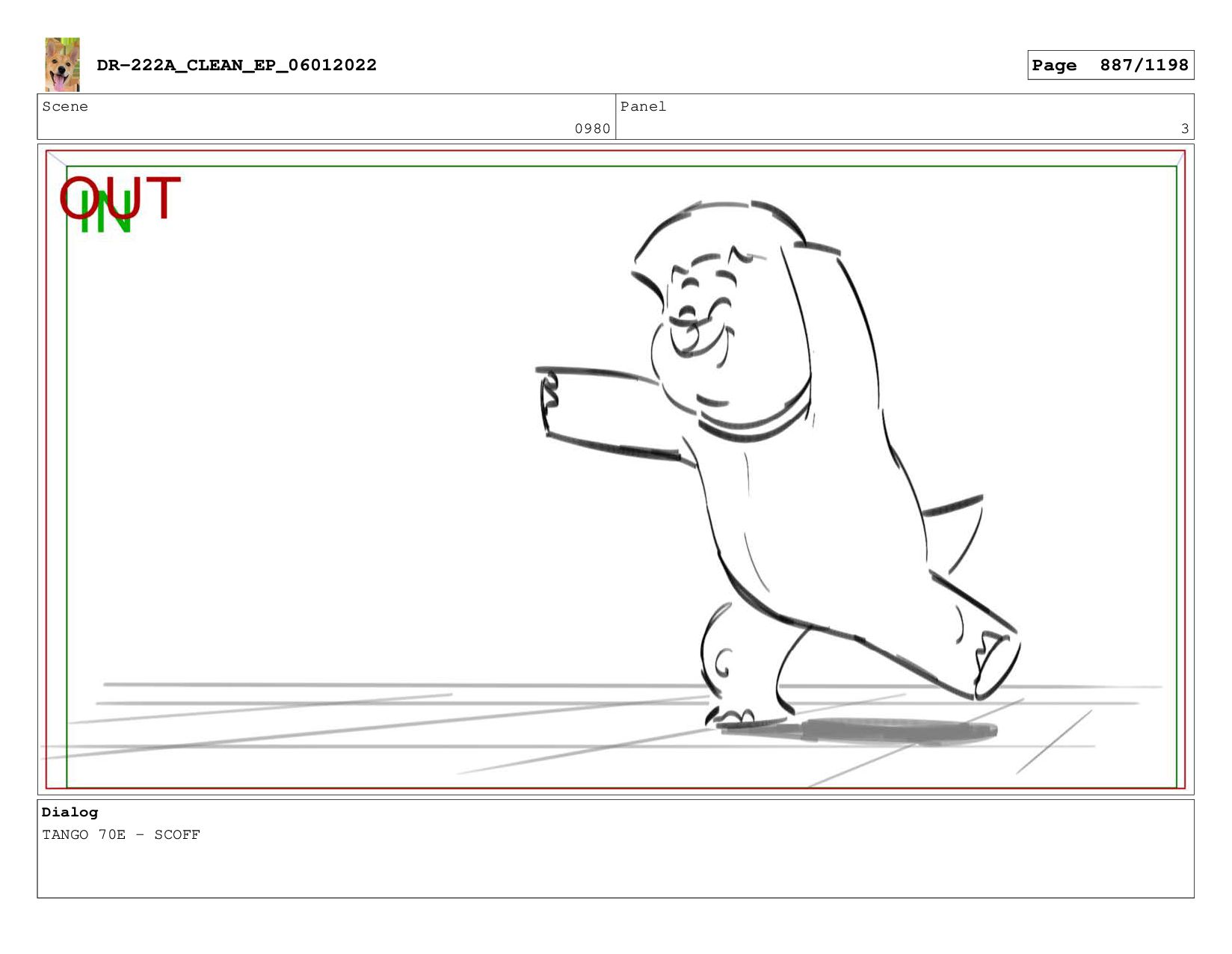Screen dimensions: 1232x954
Task: Click the Scene label
Action: (x=65, y=106)
